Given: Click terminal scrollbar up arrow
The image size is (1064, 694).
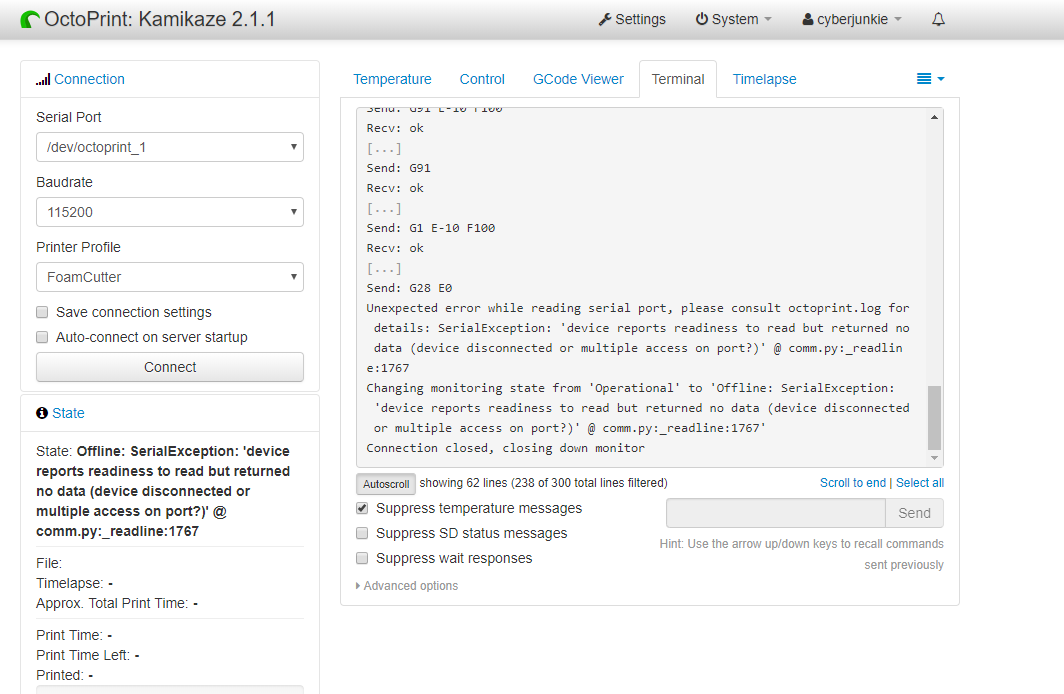Looking at the screenshot, I should [934, 117].
